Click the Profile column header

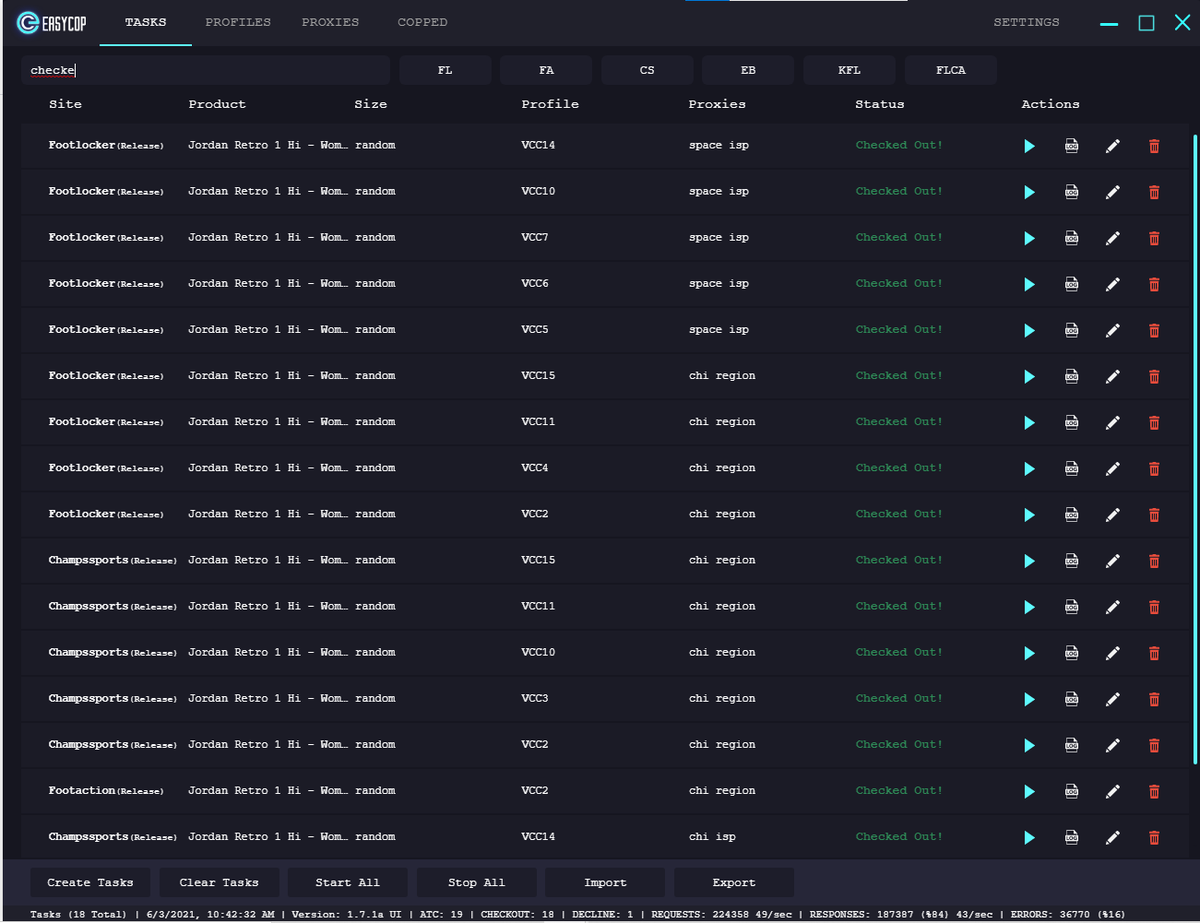[550, 104]
